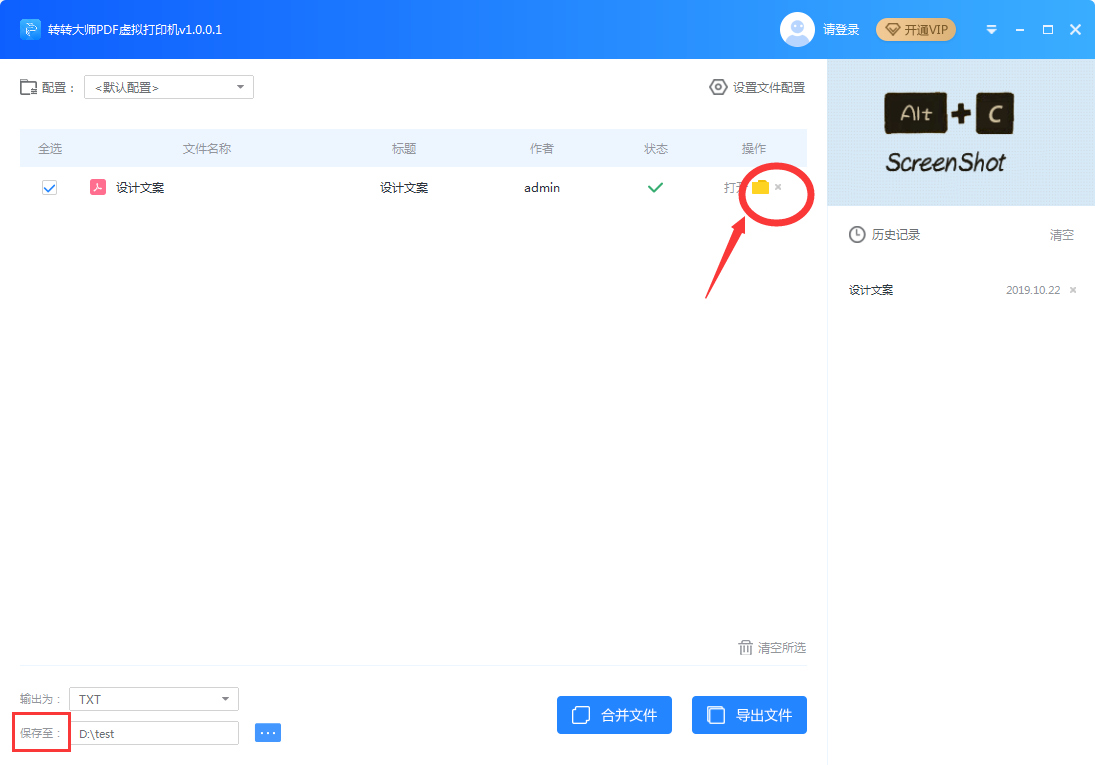1095x765 pixels.
Task: Open the title bar dropdown arrow menu
Action: 991,29
